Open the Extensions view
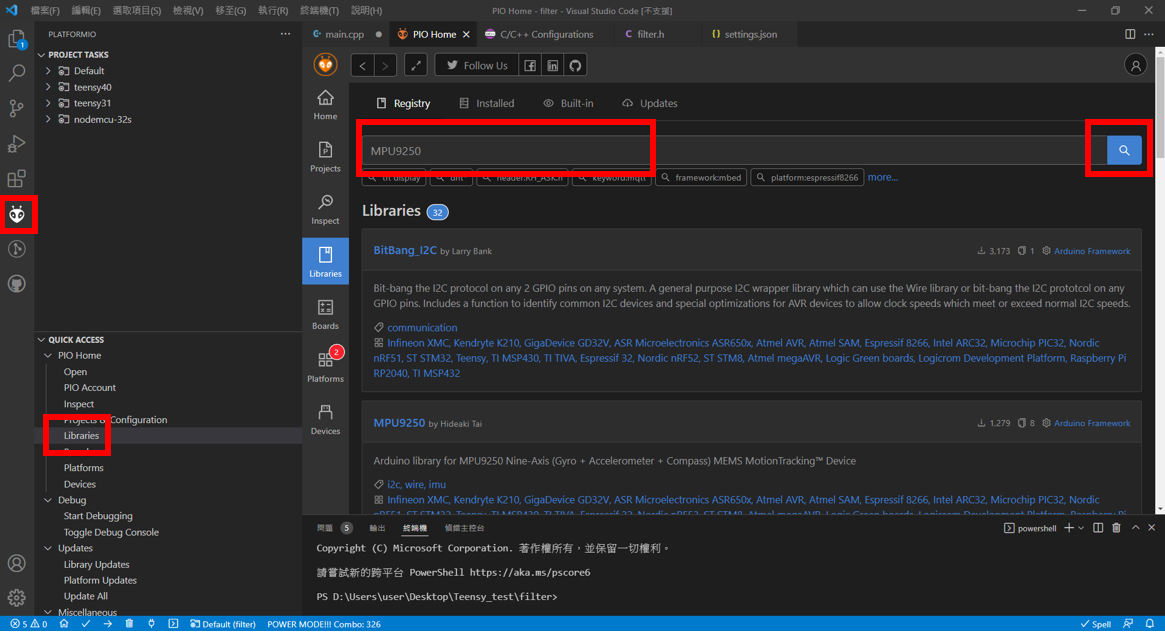Viewport: 1165px width, 633px height. click(x=16, y=179)
